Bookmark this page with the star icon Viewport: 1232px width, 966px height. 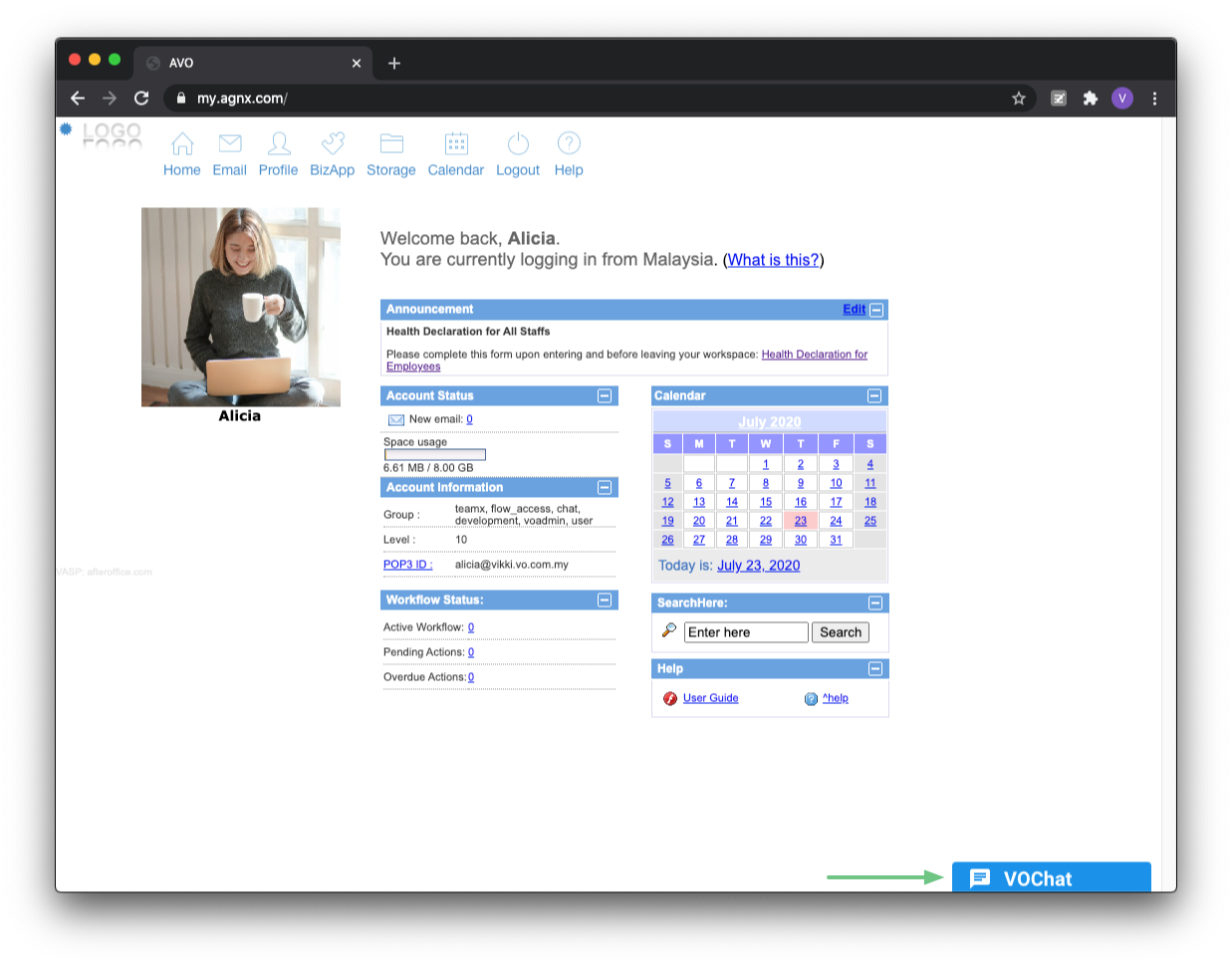(1018, 99)
